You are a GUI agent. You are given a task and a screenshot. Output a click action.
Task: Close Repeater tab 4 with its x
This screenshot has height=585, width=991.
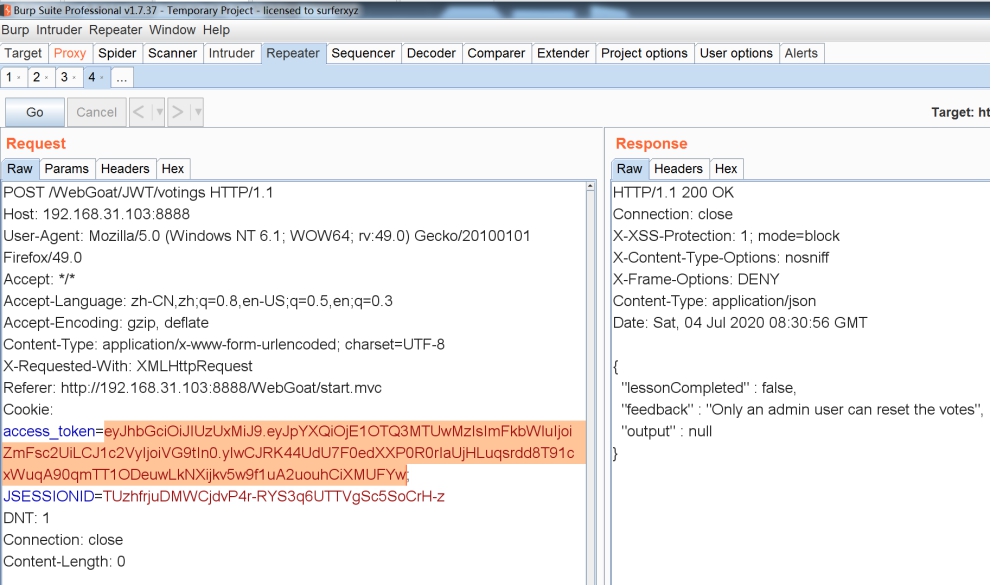pyautogui.click(x=102, y=78)
